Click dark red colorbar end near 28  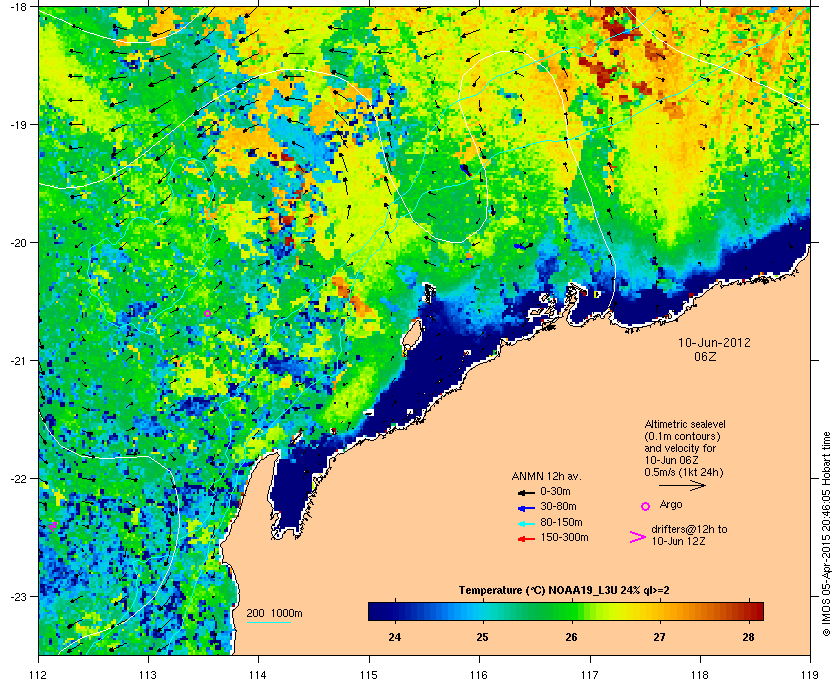[x=754, y=611]
